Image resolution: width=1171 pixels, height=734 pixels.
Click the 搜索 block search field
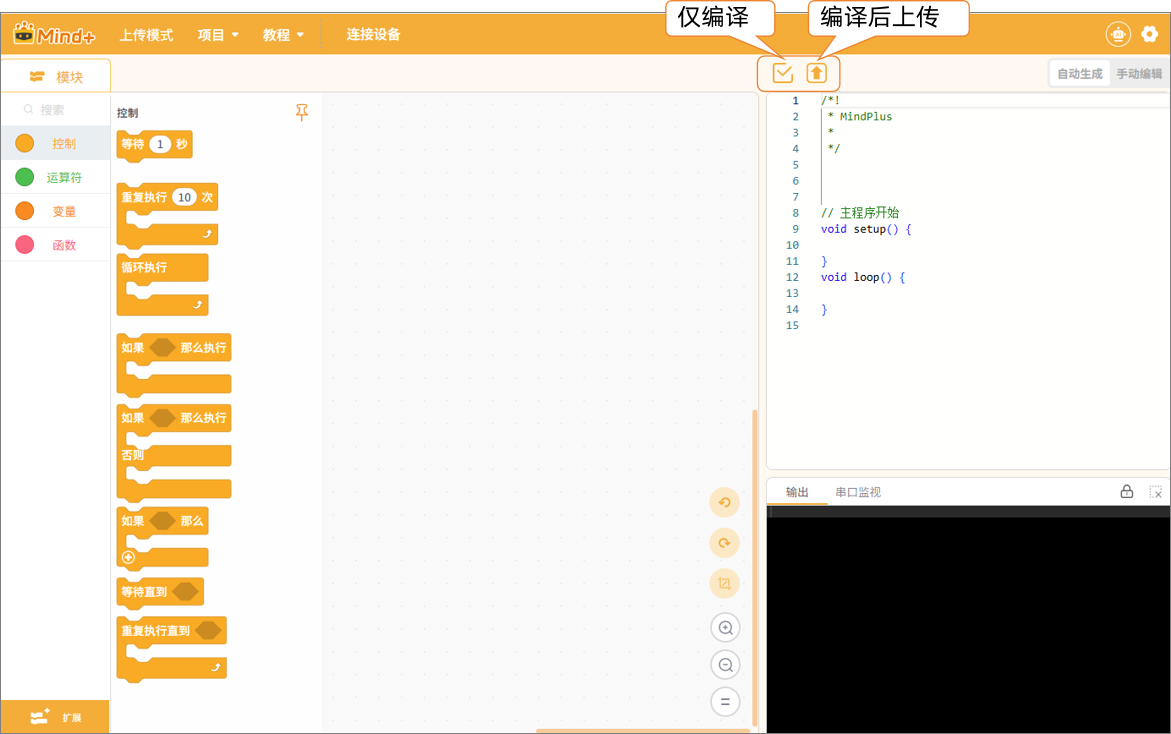click(x=60, y=110)
